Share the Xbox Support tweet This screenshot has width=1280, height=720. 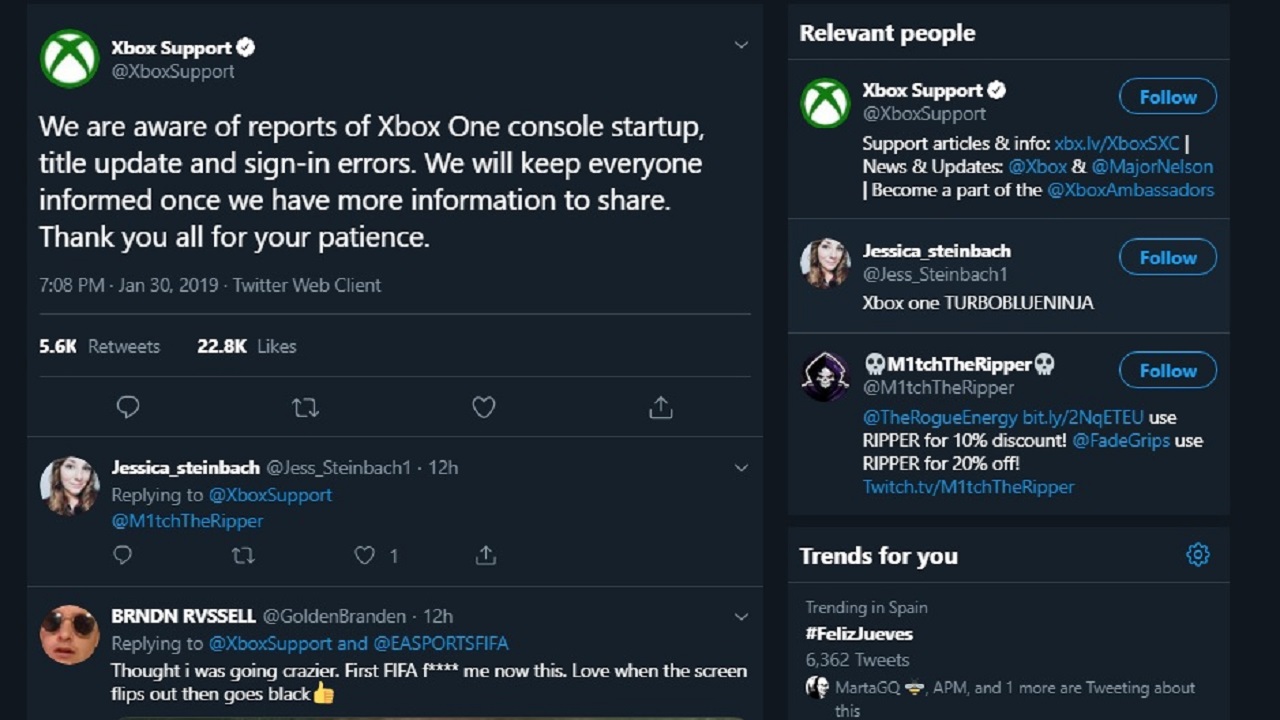(x=661, y=407)
